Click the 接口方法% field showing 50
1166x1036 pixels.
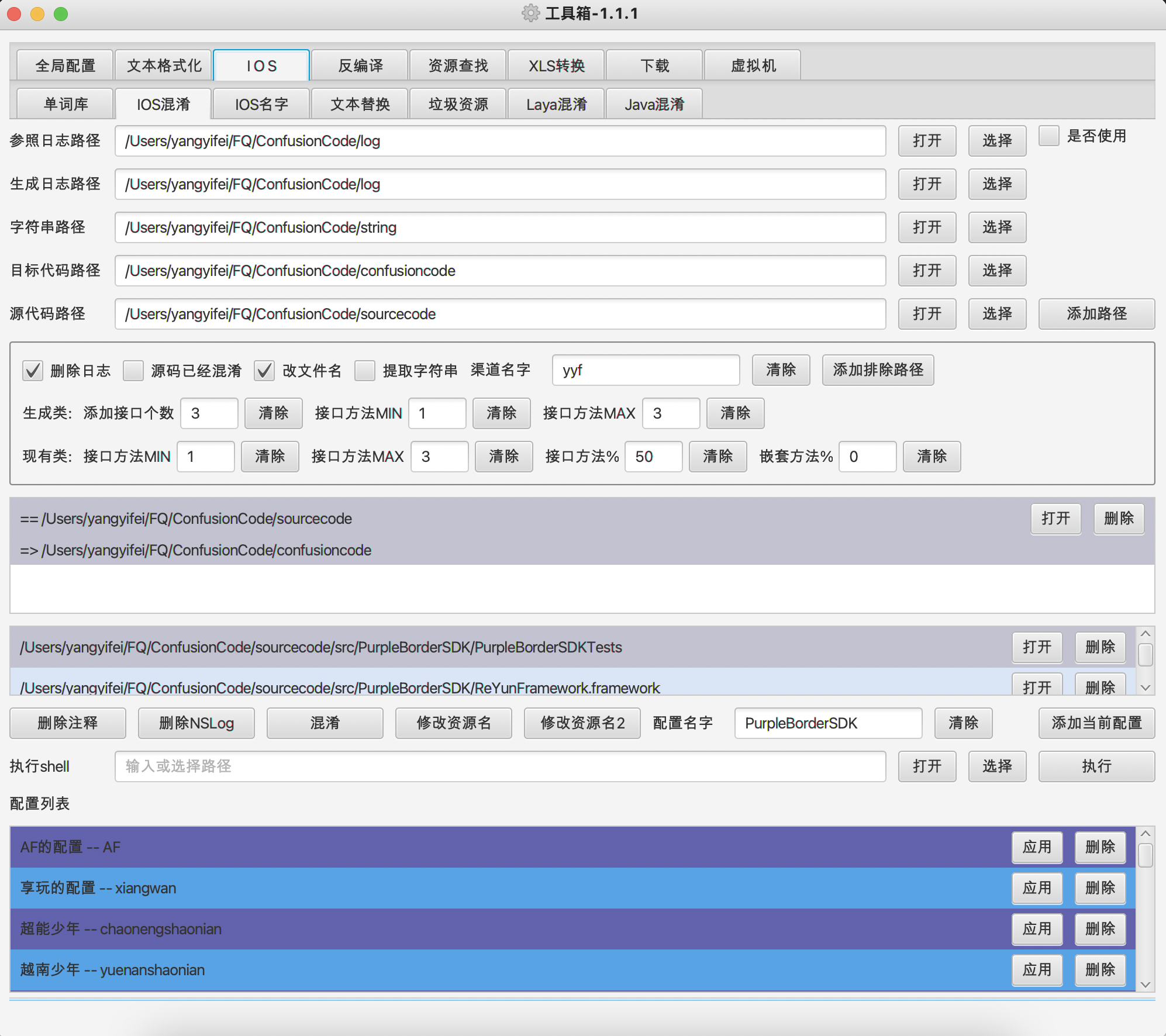pos(654,457)
